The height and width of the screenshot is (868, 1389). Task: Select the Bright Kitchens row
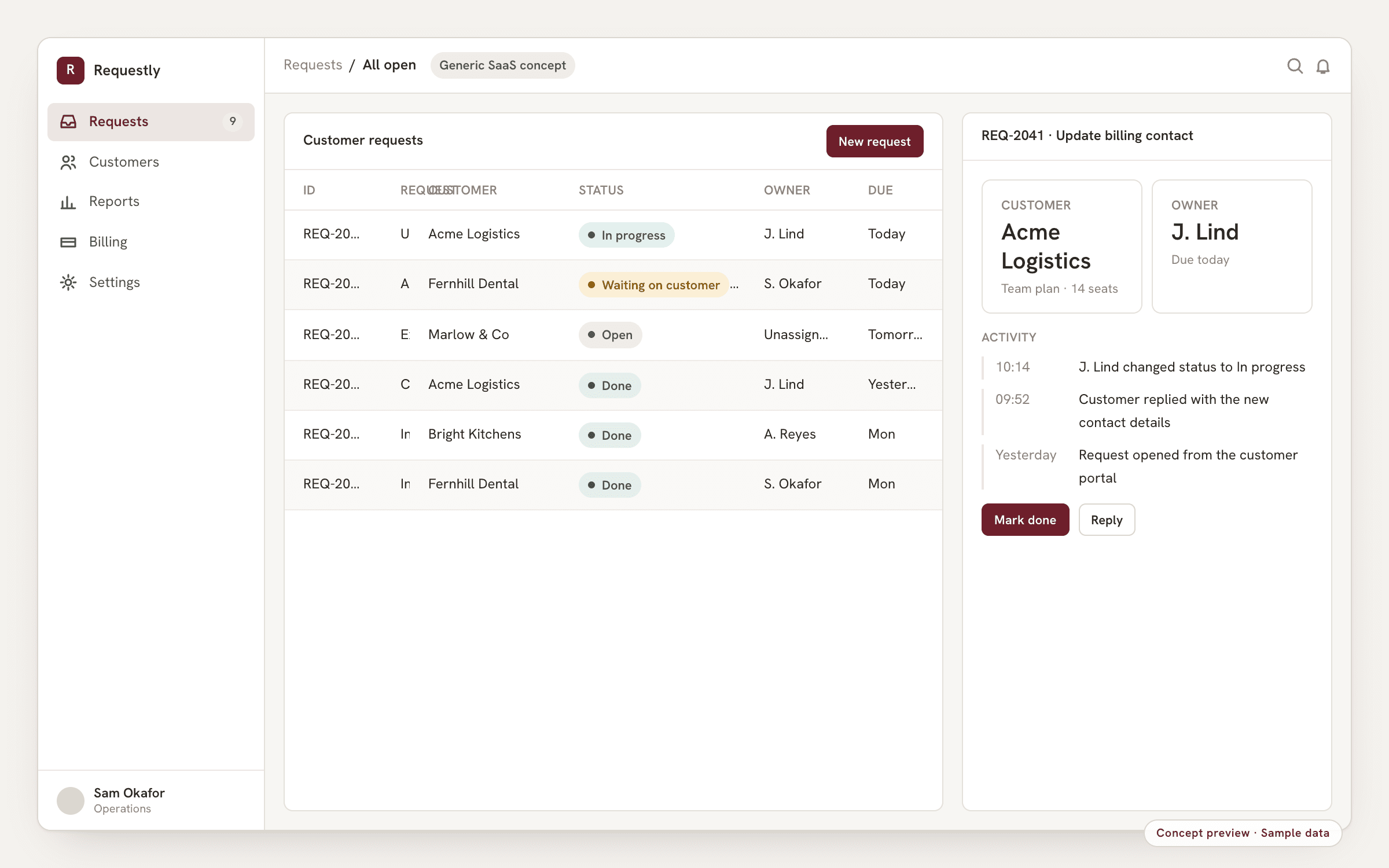pyautogui.click(x=613, y=435)
